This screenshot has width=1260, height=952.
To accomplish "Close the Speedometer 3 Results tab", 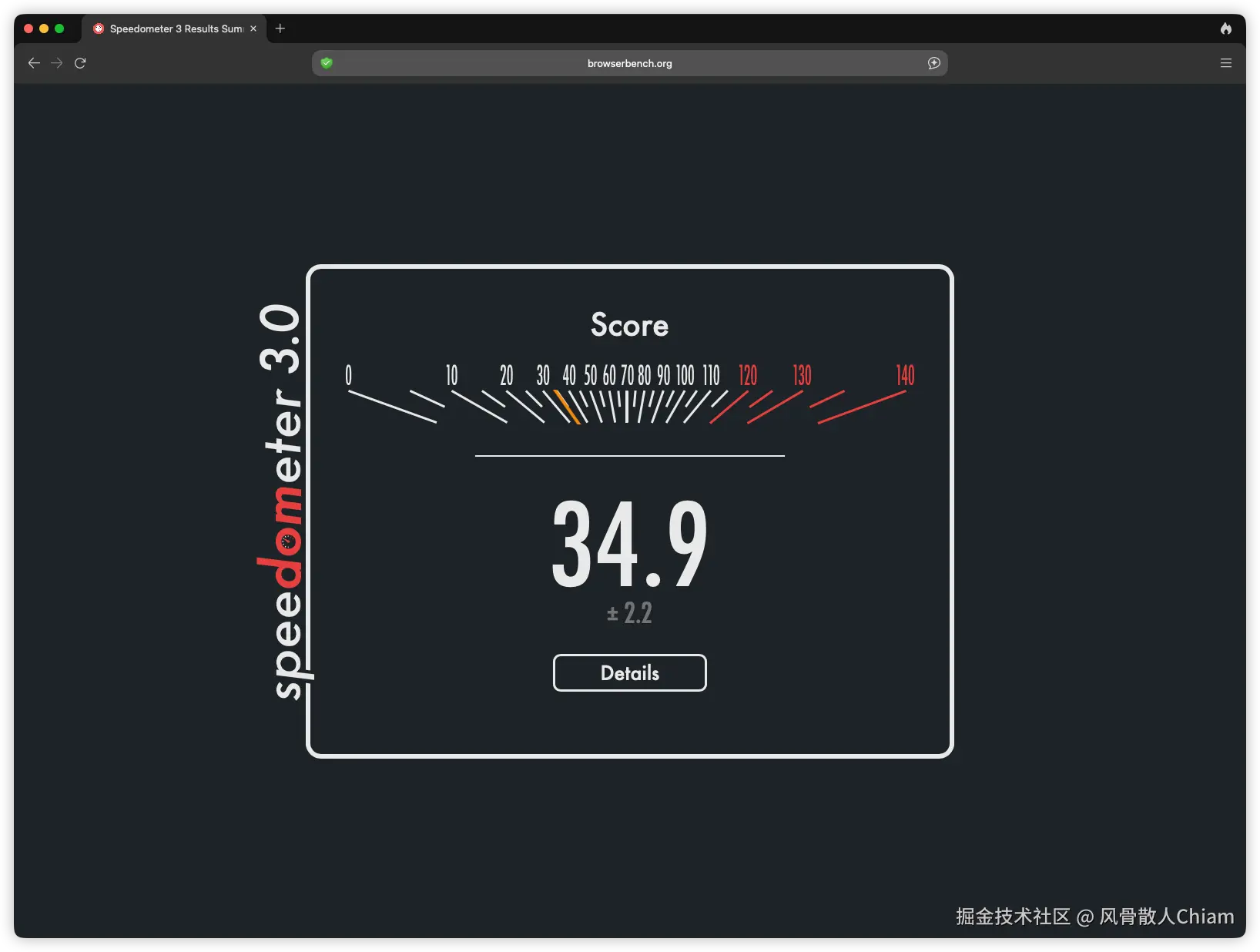I will pos(253,28).
